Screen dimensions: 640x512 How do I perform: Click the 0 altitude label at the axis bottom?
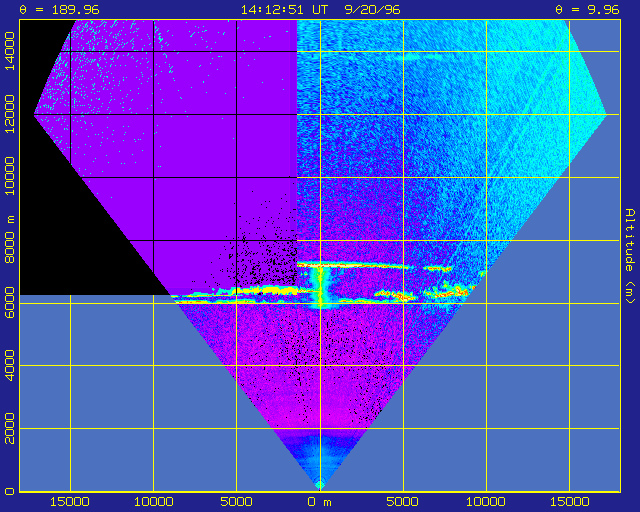pos(10,491)
